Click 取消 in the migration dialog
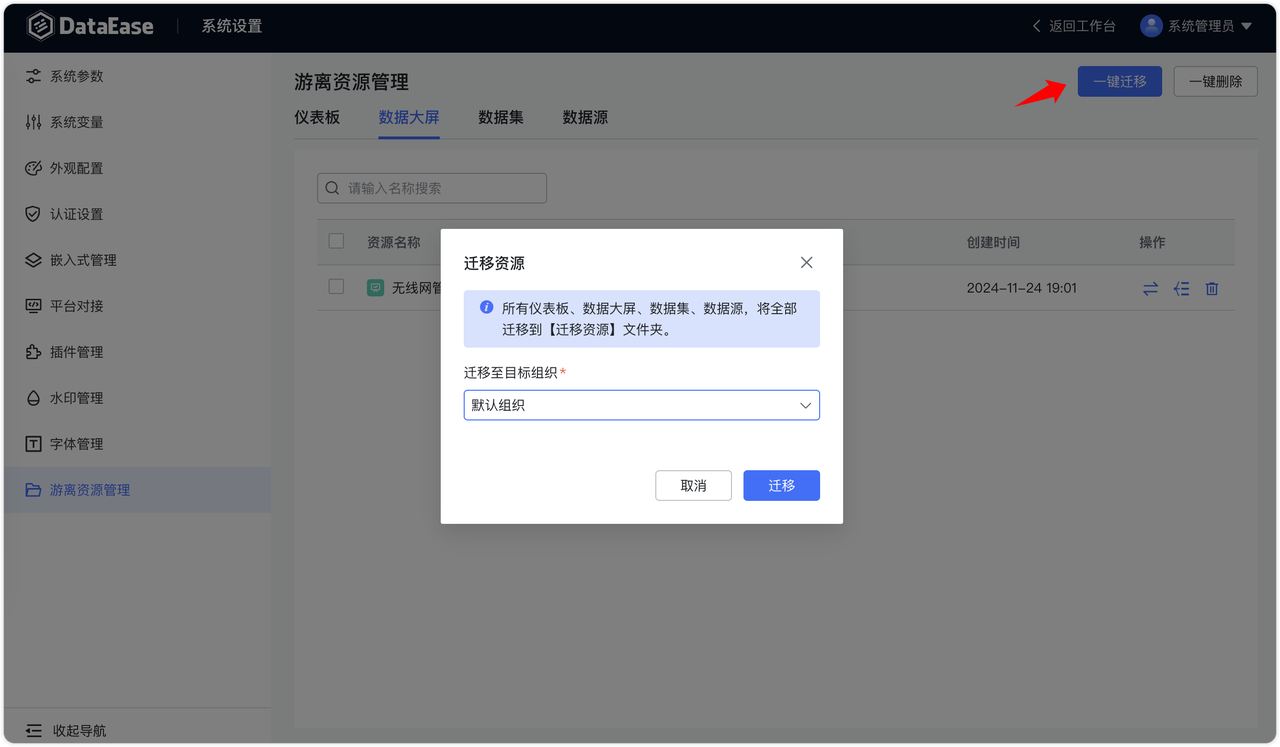This screenshot has height=747, width=1280. click(693, 485)
